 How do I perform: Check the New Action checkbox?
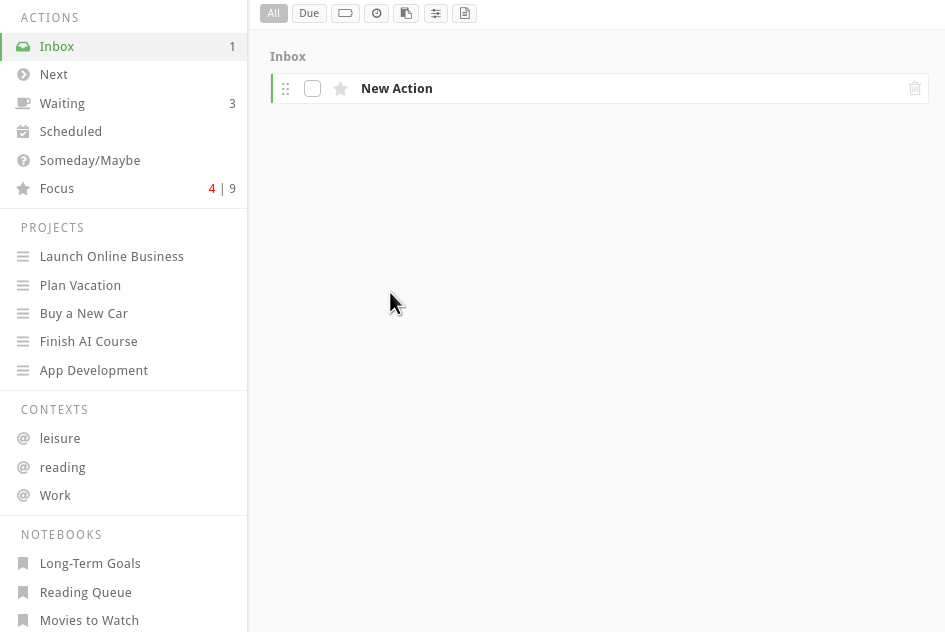click(x=312, y=89)
